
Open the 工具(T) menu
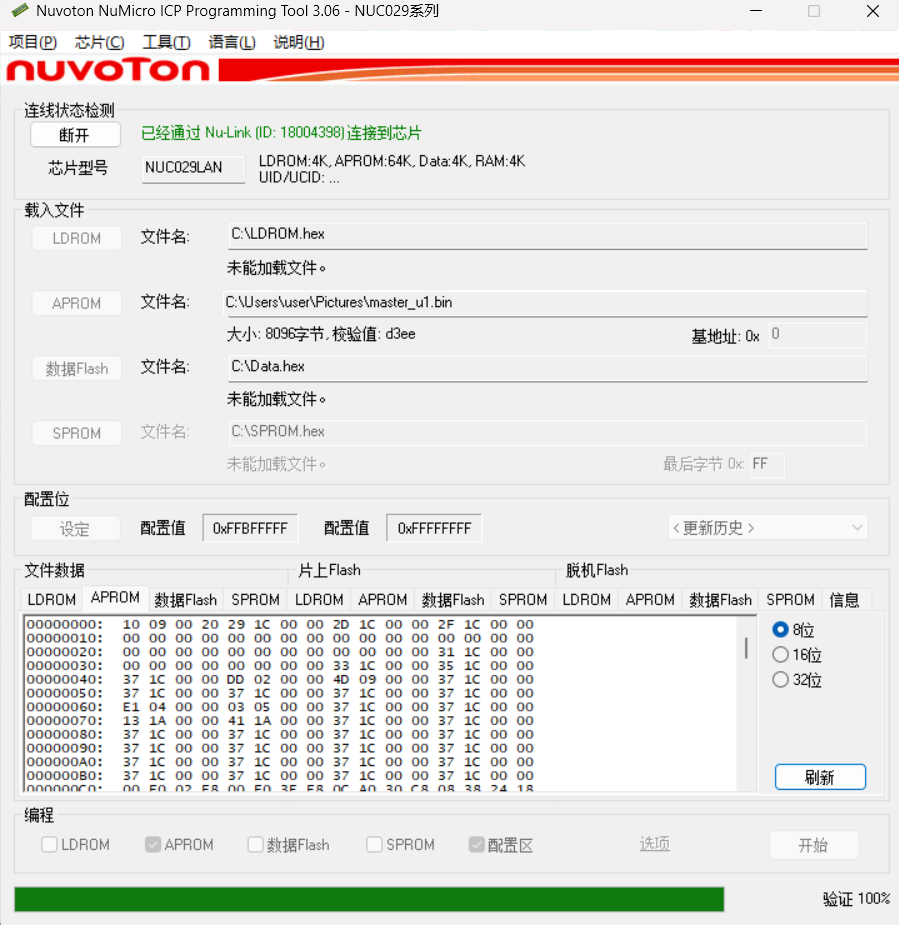pyautogui.click(x=166, y=42)
